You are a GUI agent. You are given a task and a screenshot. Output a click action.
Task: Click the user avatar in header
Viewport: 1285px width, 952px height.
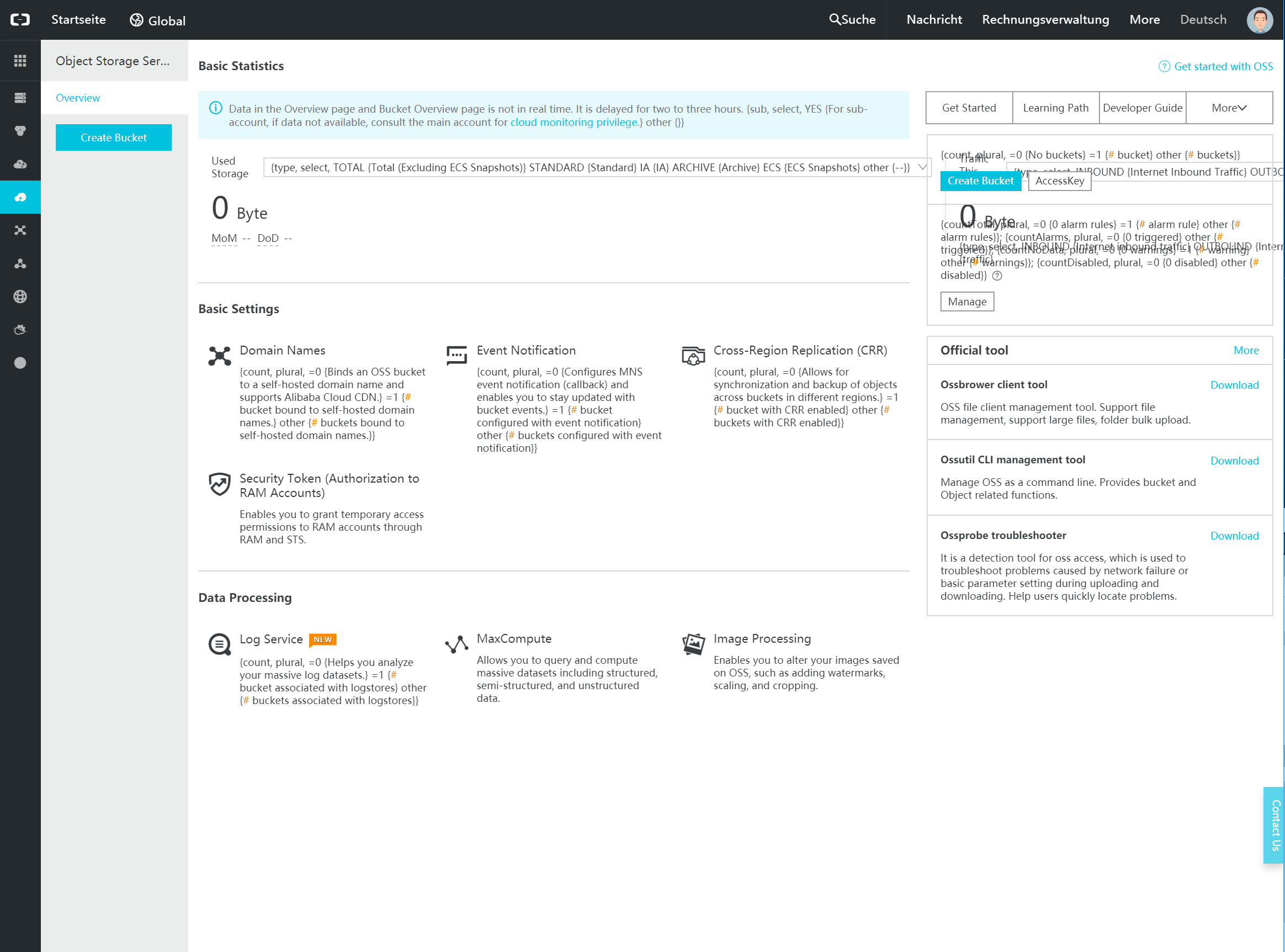tap(1260, 19)
